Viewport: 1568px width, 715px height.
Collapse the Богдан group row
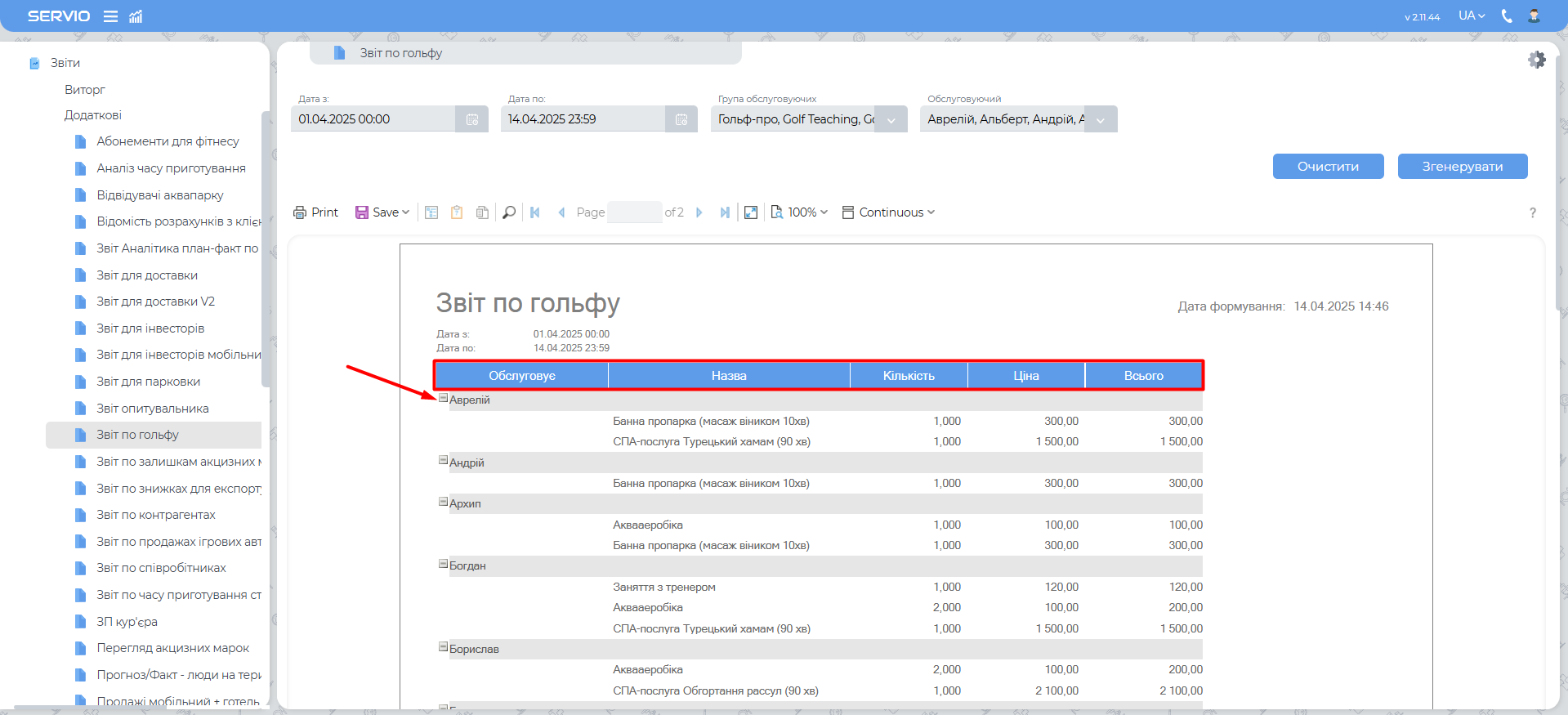point(444,565)
